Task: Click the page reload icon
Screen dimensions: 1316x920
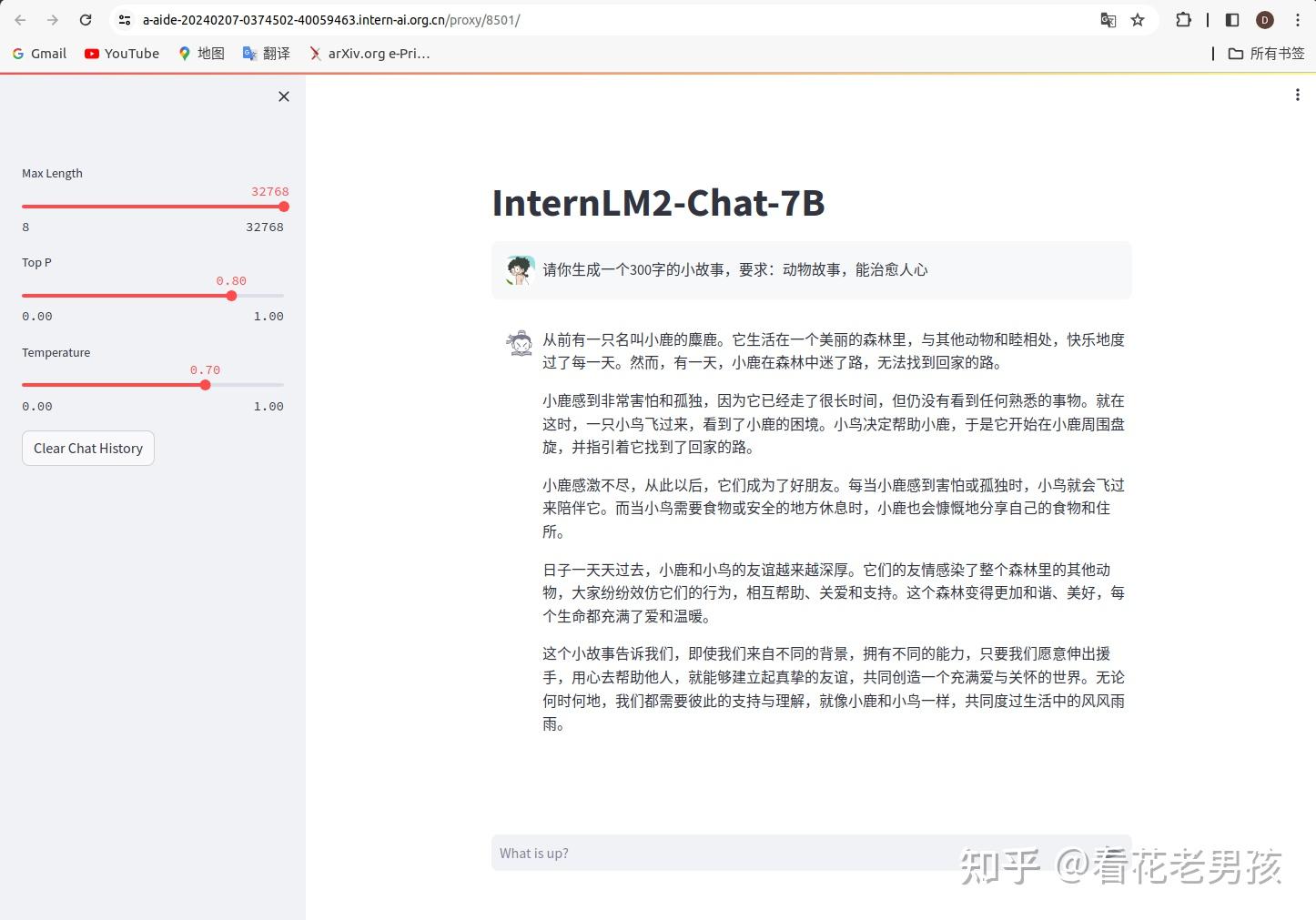Action: pyautogui.click(x=86, y=19)
